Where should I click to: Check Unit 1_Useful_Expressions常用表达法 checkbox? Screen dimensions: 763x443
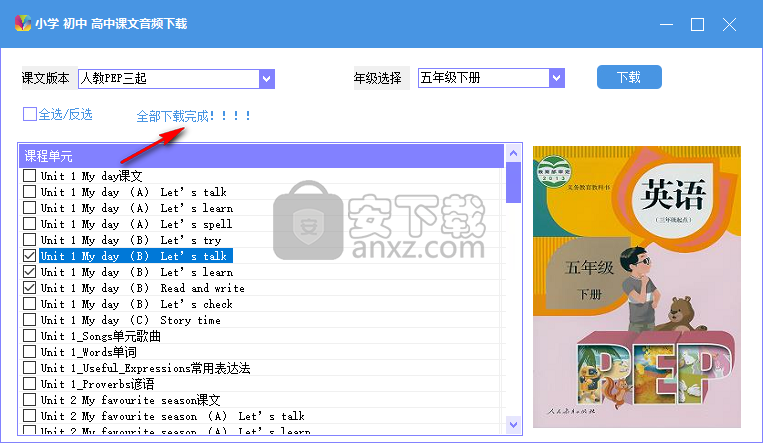coord(30,368)
